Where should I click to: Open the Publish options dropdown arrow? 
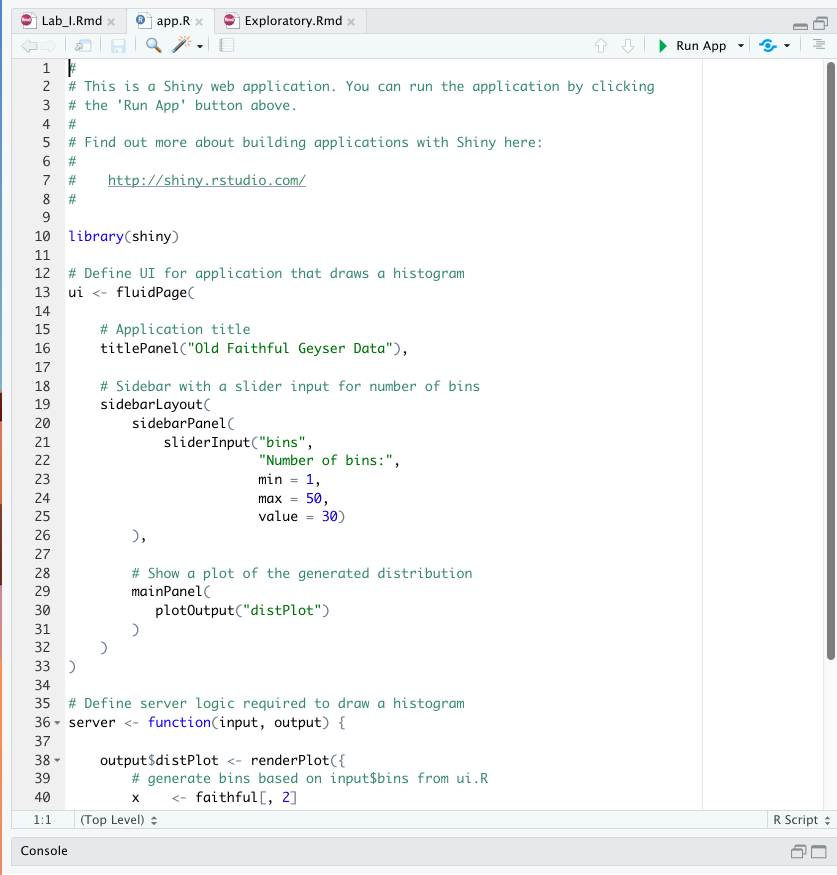(x=787, y=46)
